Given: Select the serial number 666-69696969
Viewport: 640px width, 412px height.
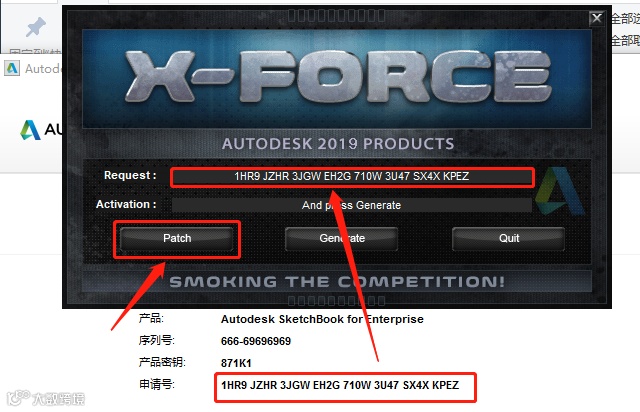Looking at the screenshot, I should (256, 341).
